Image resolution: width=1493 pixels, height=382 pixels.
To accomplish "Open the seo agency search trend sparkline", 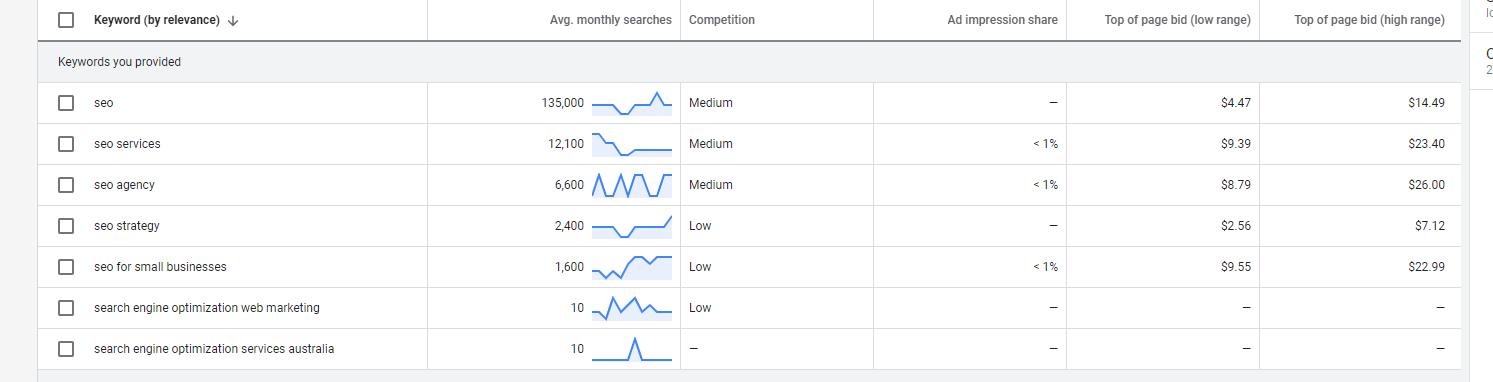I will [632, 185].
